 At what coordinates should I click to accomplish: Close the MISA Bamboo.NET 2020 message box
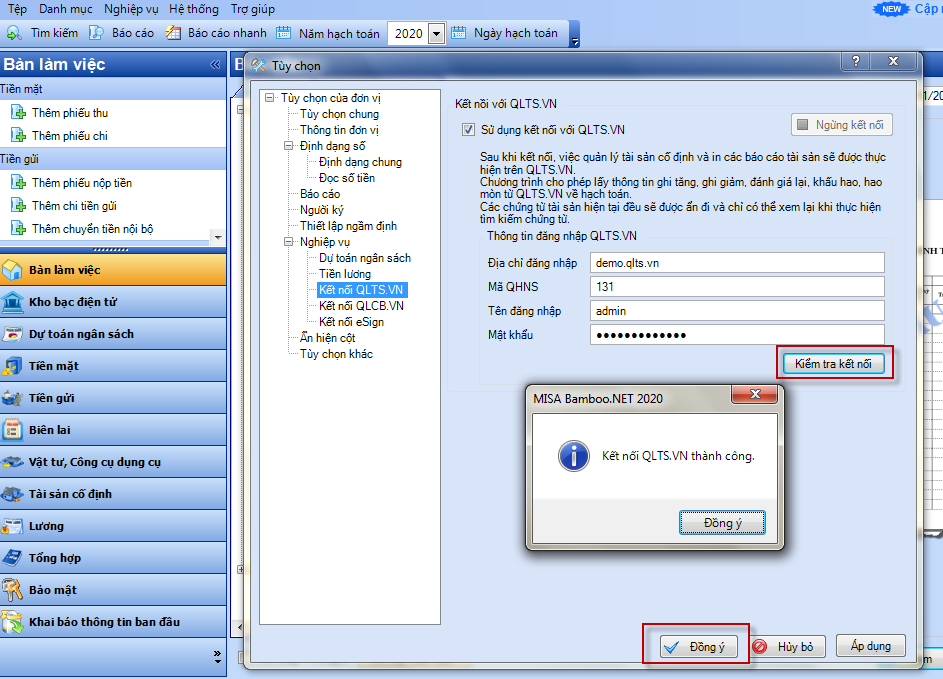(x=755, y=394)
